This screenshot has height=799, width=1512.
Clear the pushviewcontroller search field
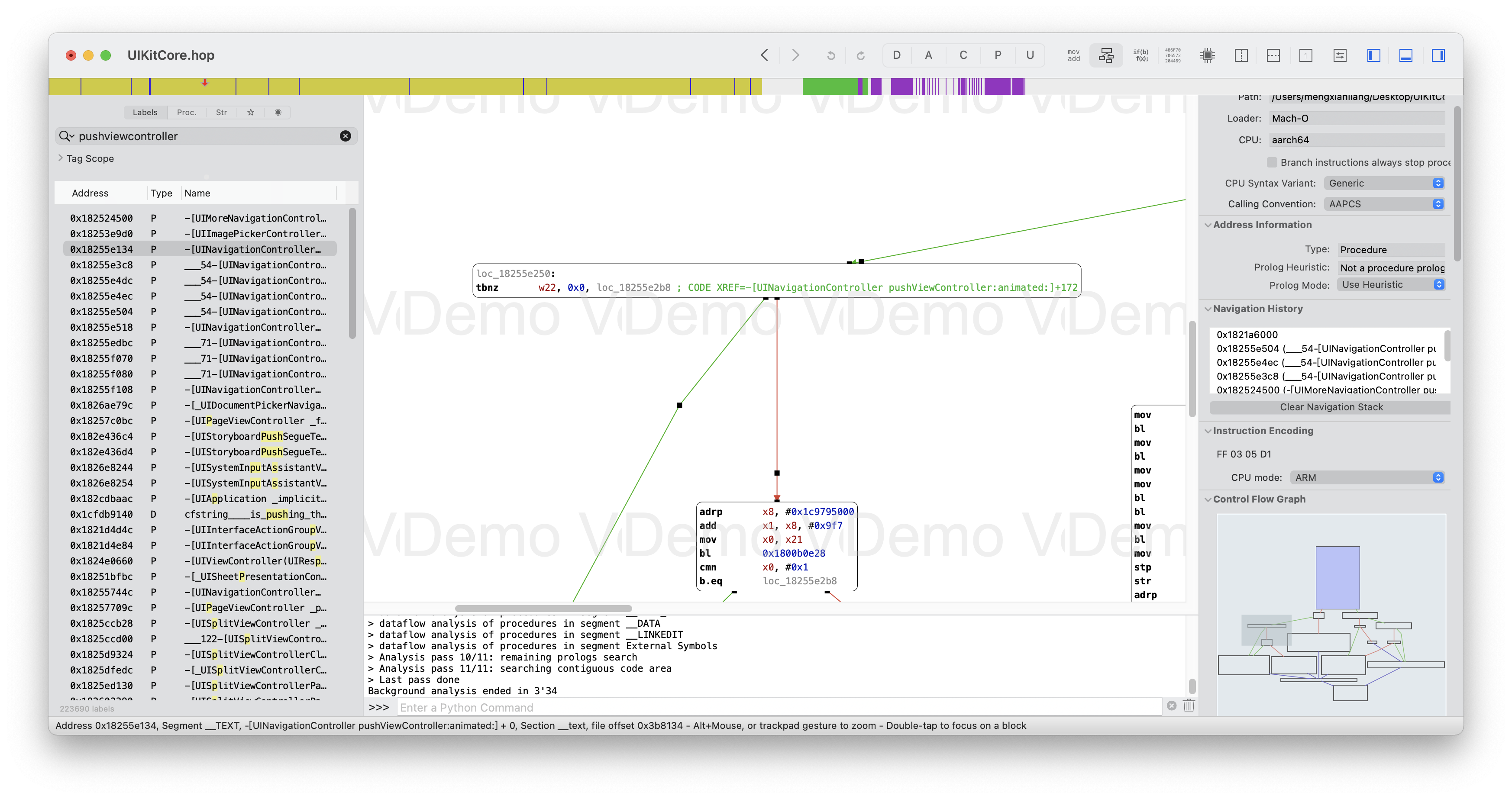[x=345, y=136]
